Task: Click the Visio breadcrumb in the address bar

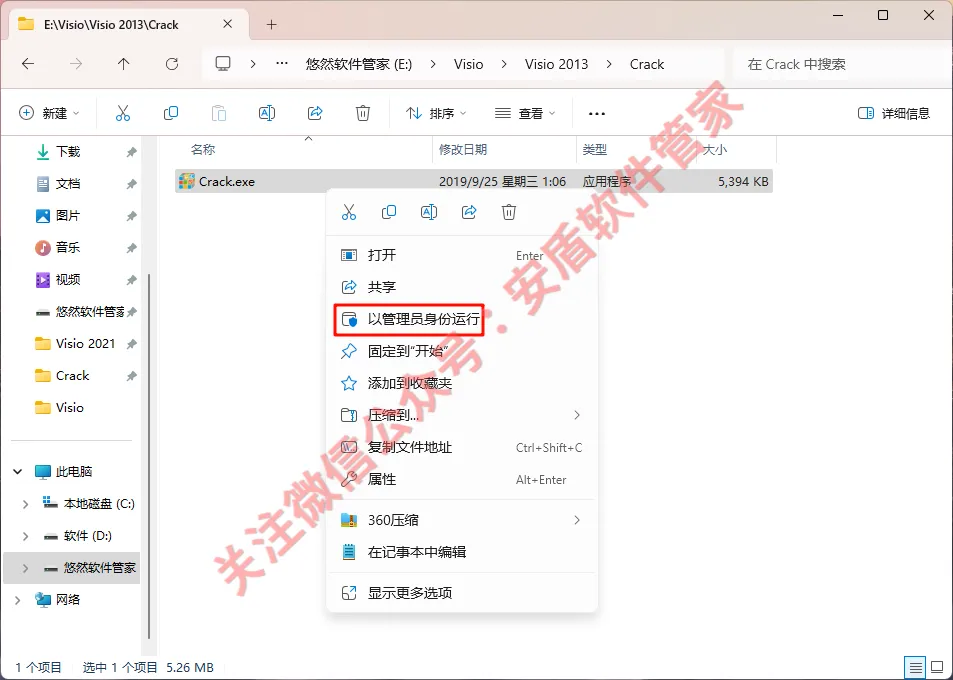Action: click(469, 64)
